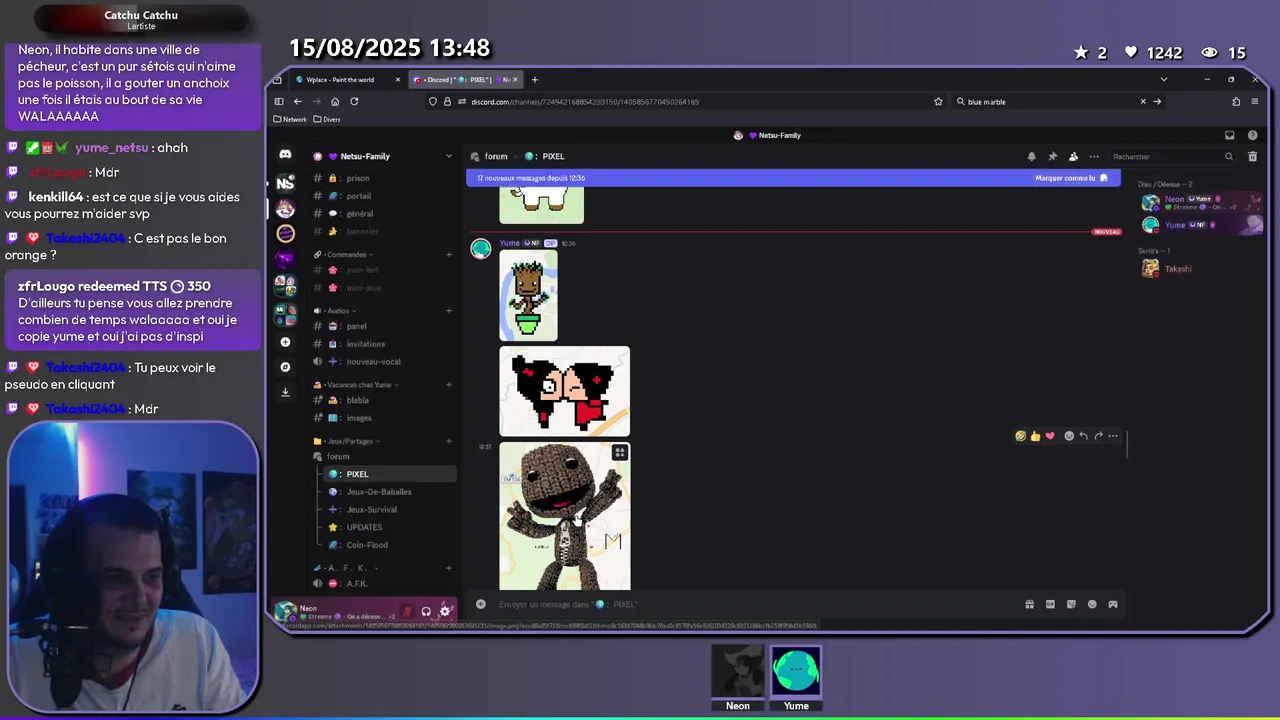Add the thumbs up reaction
1280x720 pixels.
tap(1035, 436)
